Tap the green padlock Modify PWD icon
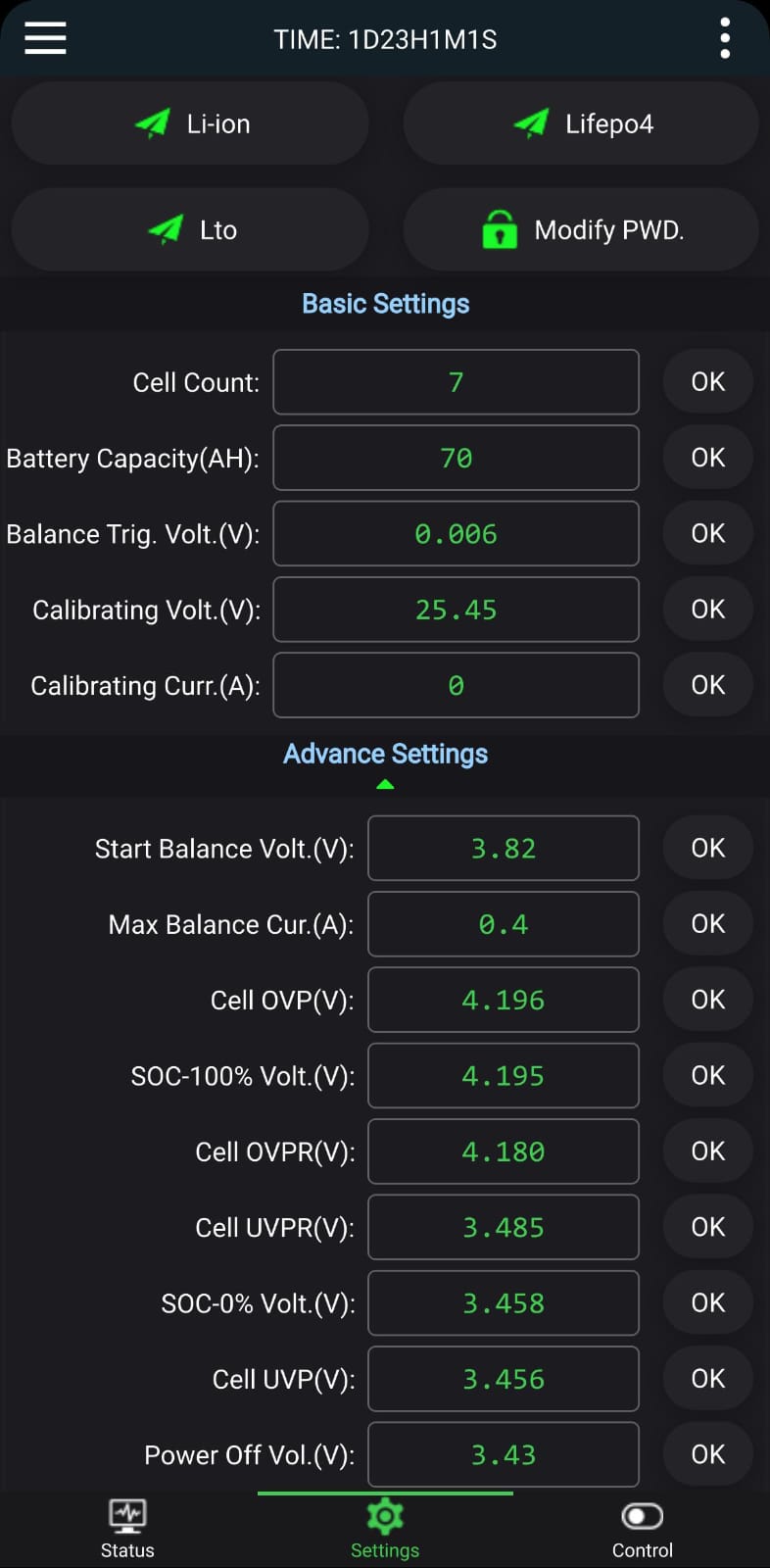This screenshot has width=770, height=1568. tap(500, 229)
